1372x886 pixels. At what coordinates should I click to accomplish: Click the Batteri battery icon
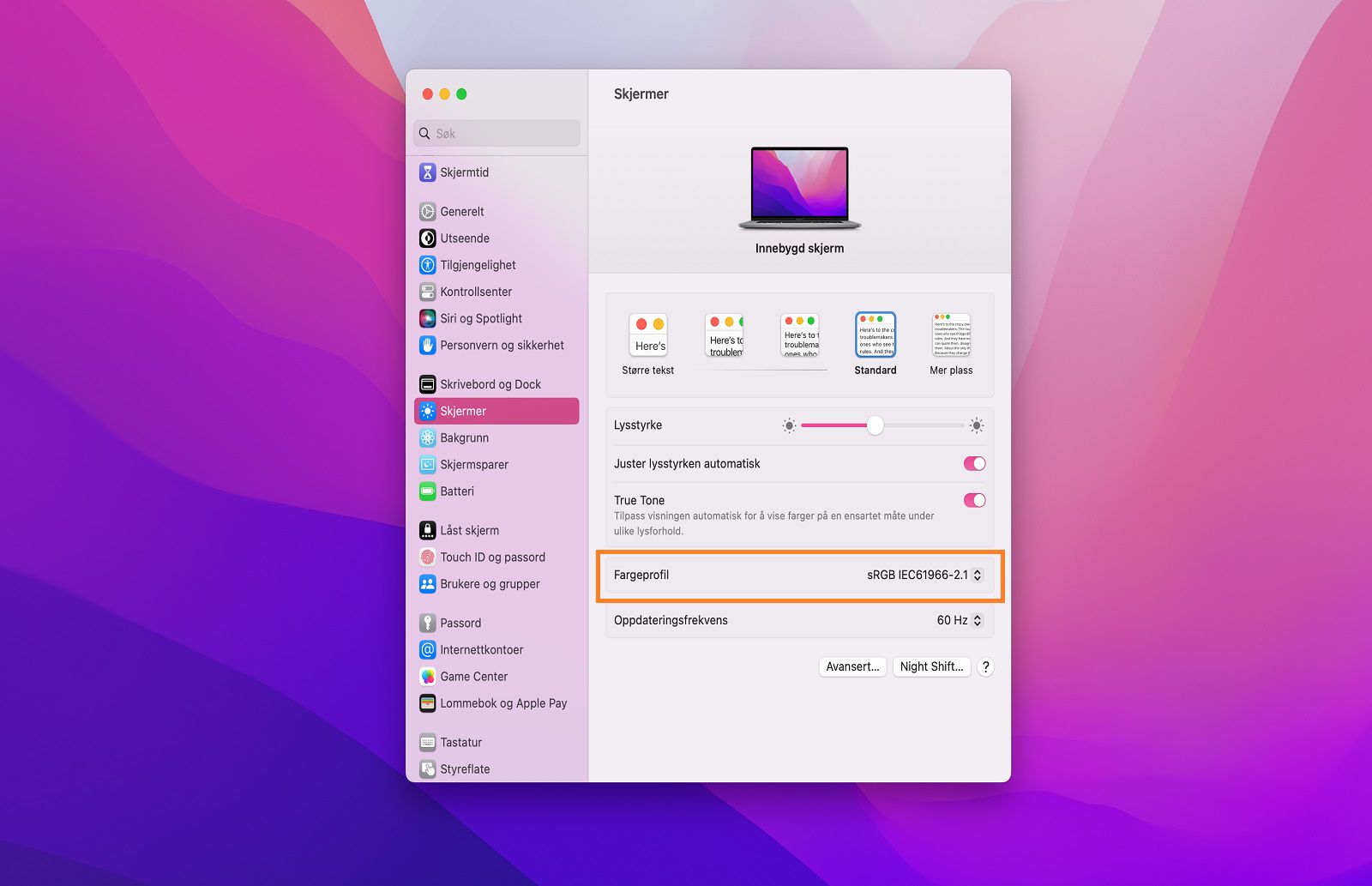pyautogui.click(x=427, y=491)
